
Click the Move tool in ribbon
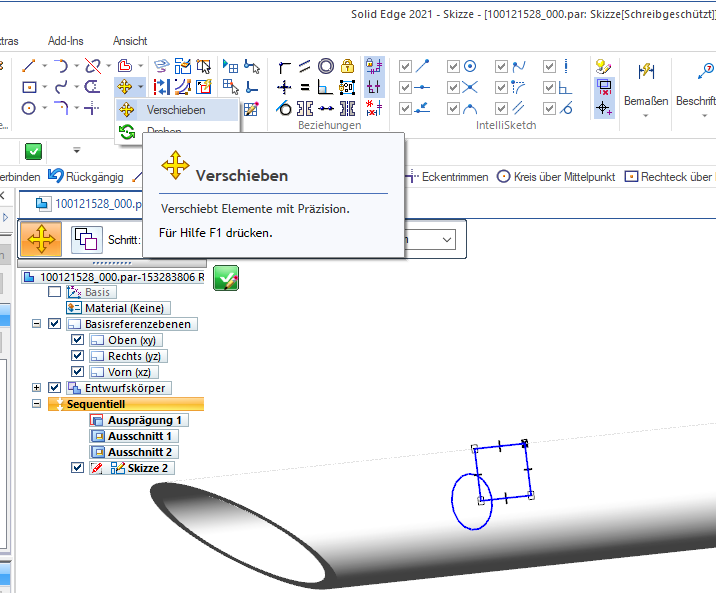click(x=125, y=87)
